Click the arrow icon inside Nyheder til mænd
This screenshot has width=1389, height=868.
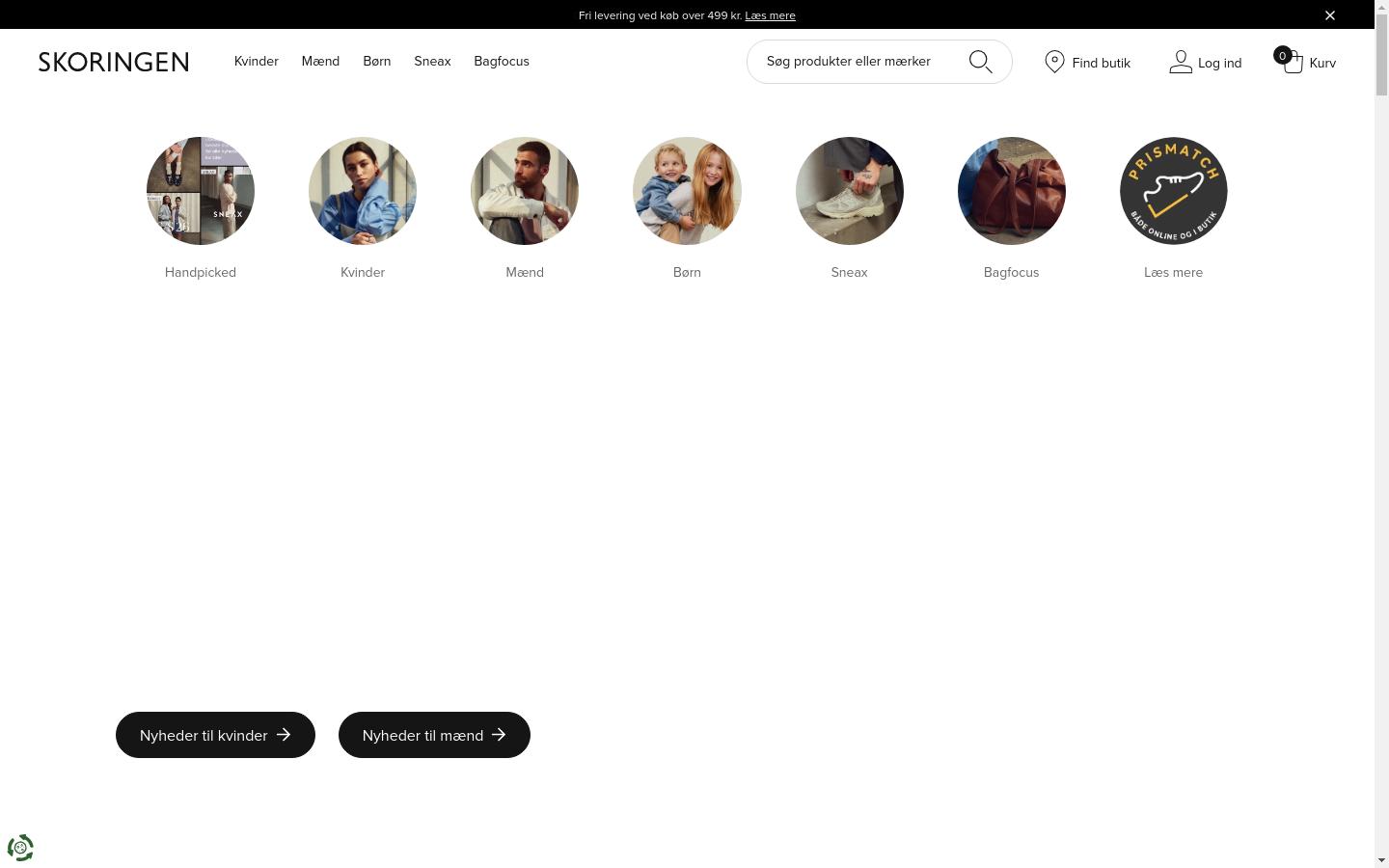pos(499,735)
